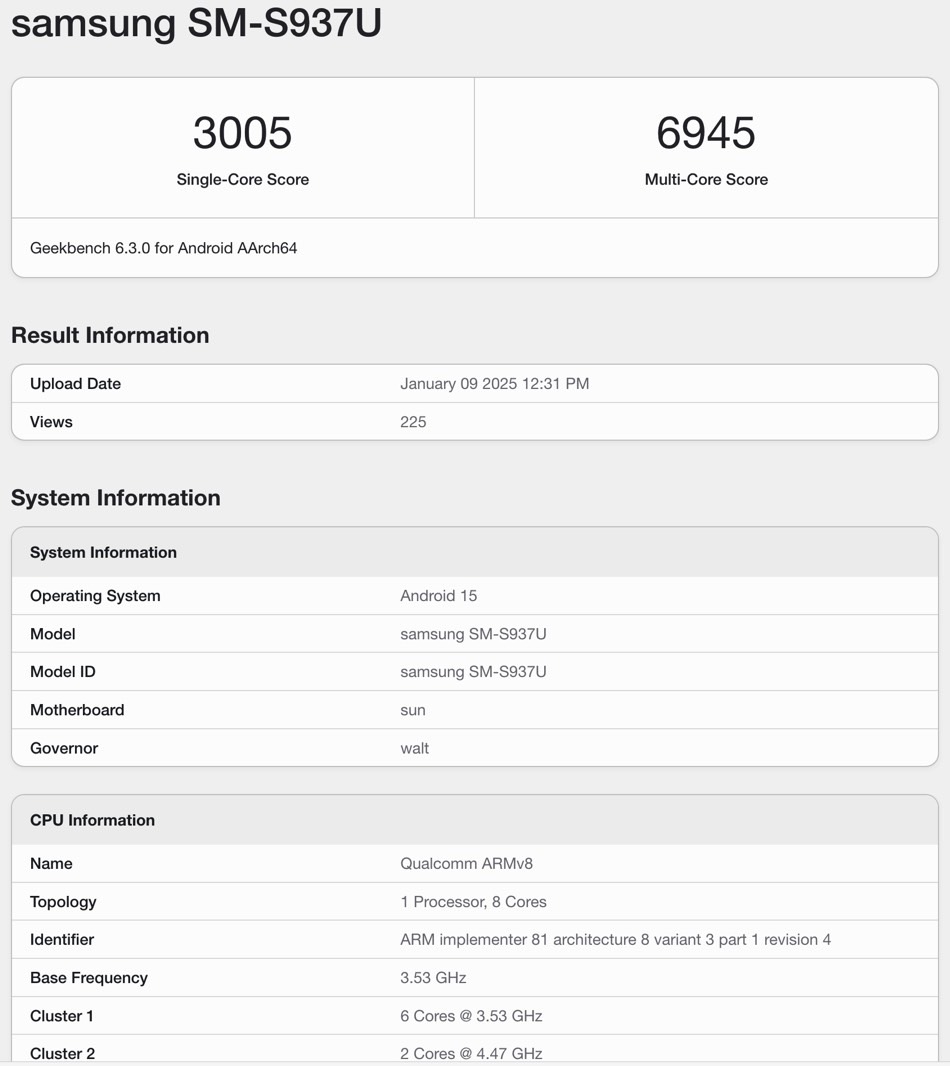Click the "Views" row label
950x1066 pixels.
click(51, 422)
